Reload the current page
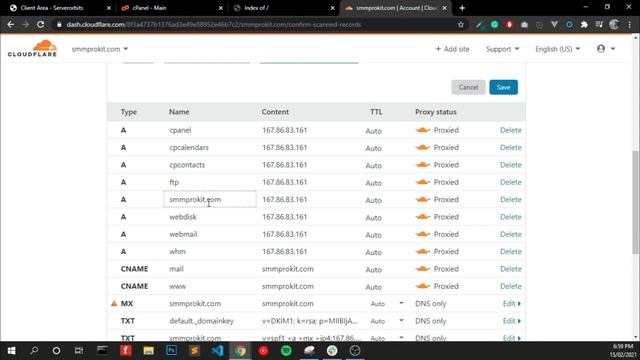 (40, 24)
